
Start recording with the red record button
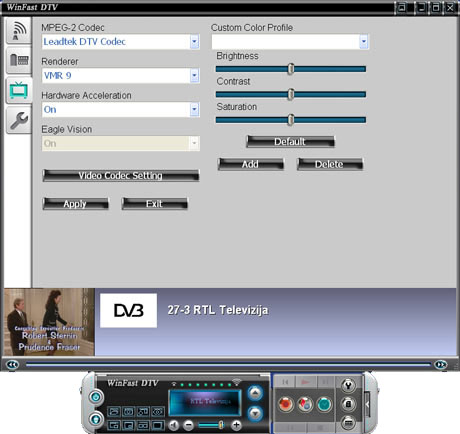285,404
